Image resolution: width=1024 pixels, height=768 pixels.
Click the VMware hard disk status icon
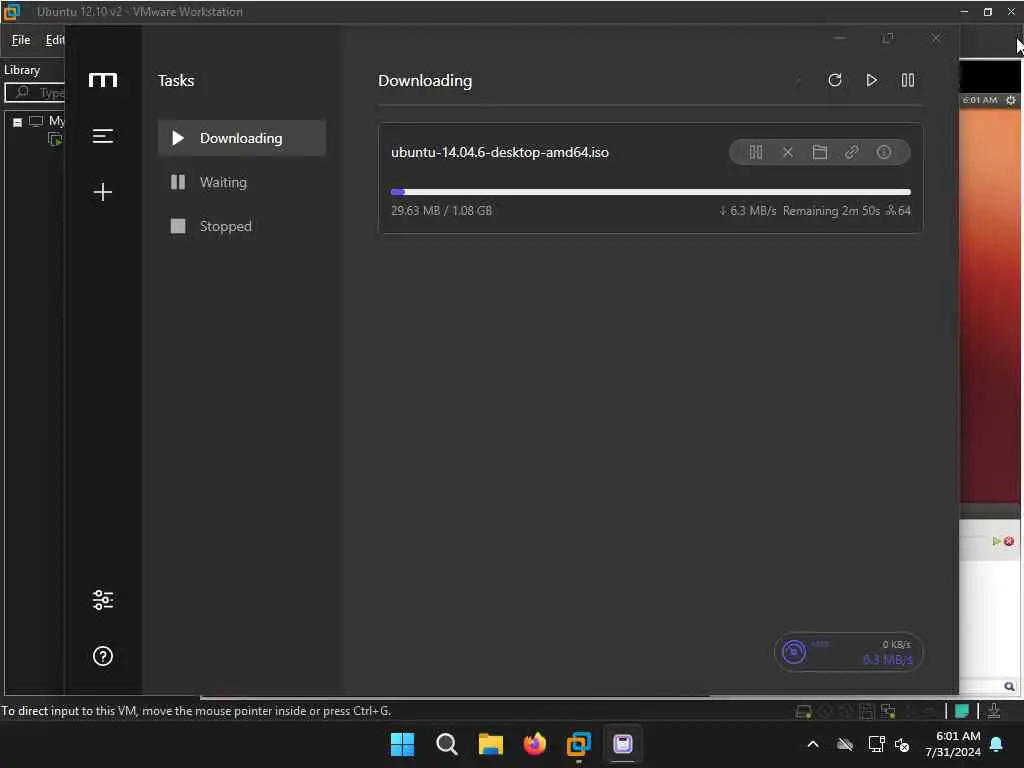click(803, 711)
